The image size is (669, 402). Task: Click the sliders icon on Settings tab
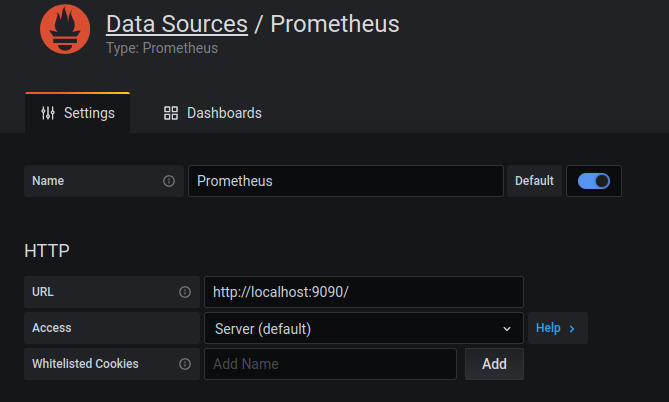tap(48, 113)
